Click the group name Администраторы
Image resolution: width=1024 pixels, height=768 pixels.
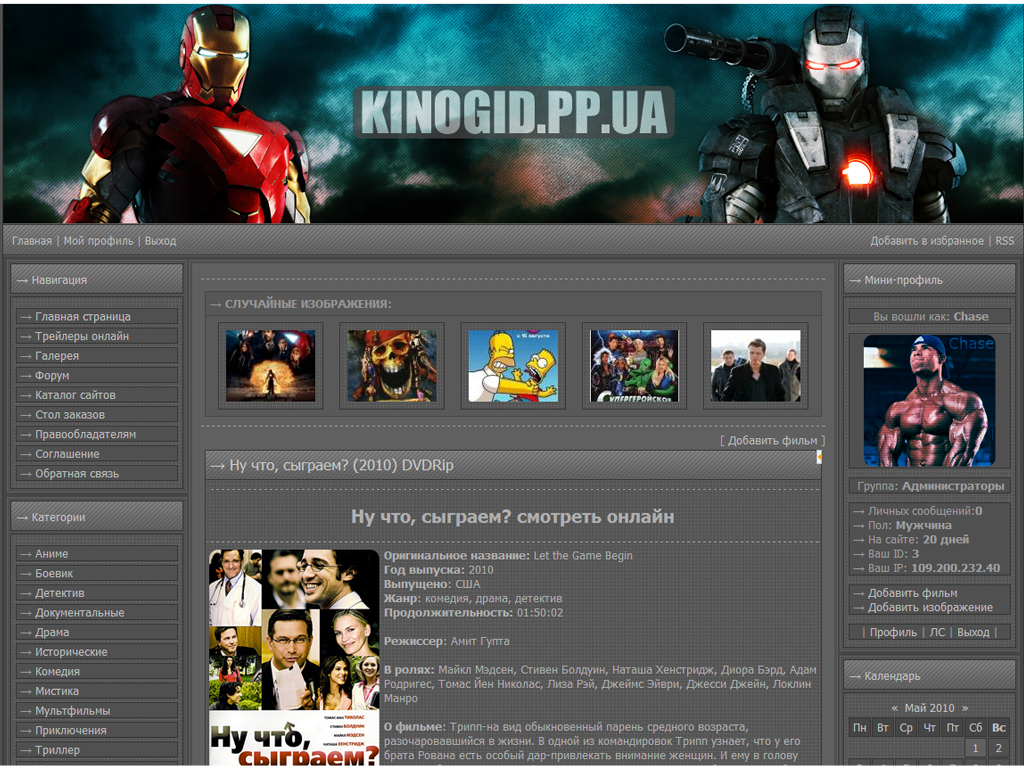pyautogui.click(x=953, y=487)
